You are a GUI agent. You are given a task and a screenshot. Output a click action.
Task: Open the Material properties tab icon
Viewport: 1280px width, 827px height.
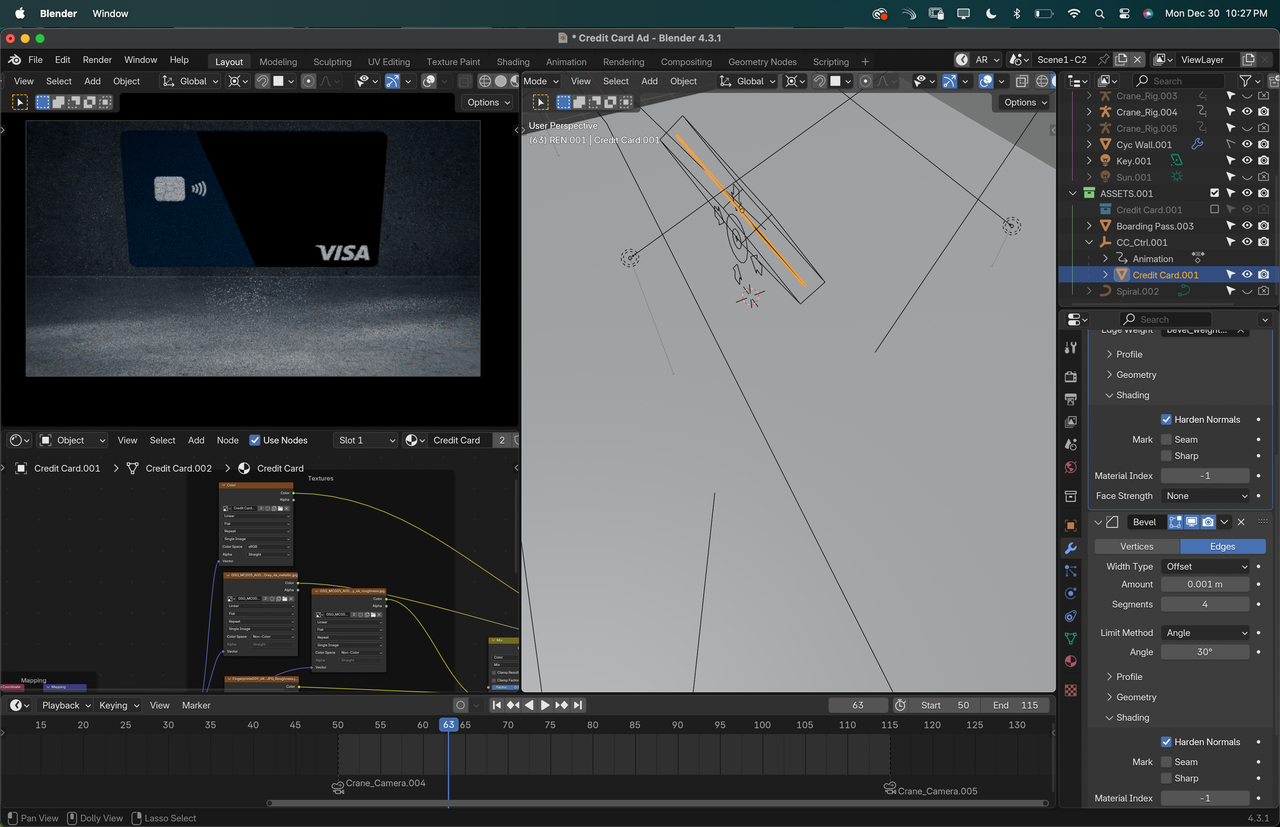point(1071,661)
